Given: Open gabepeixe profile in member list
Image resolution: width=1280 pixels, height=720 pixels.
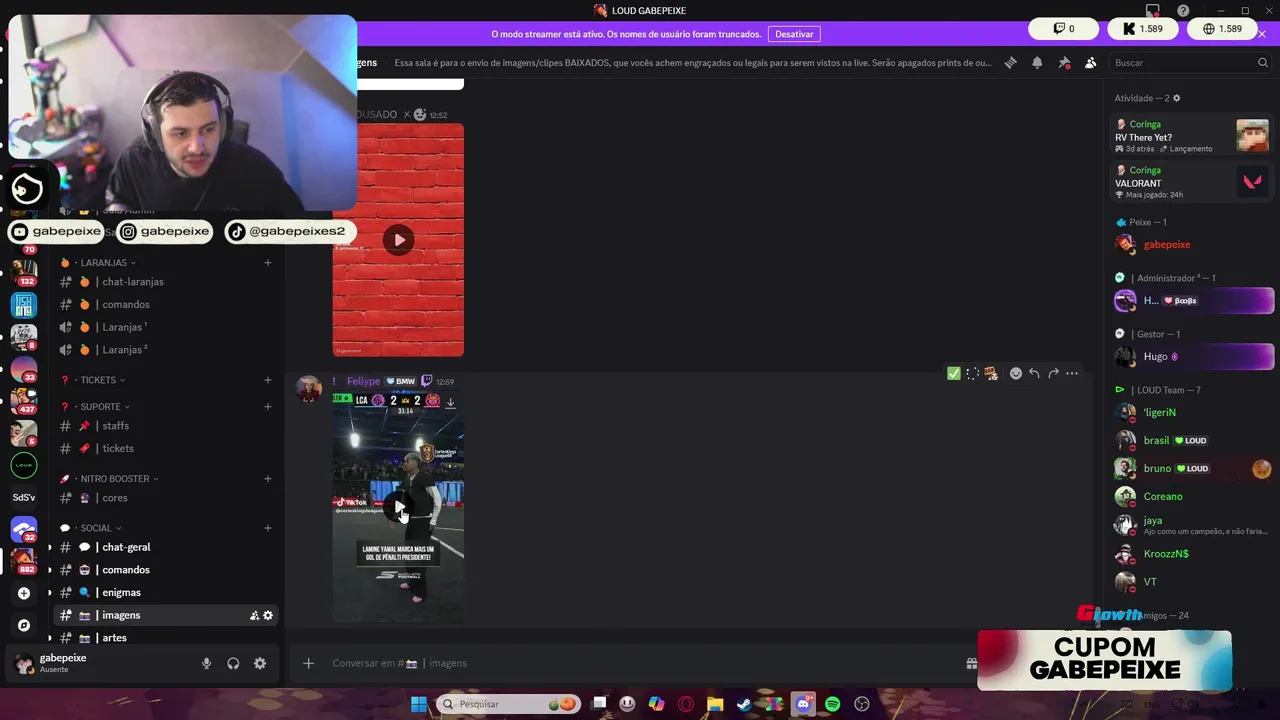Looking at the screenshot, I should [x=1192, y=244].
